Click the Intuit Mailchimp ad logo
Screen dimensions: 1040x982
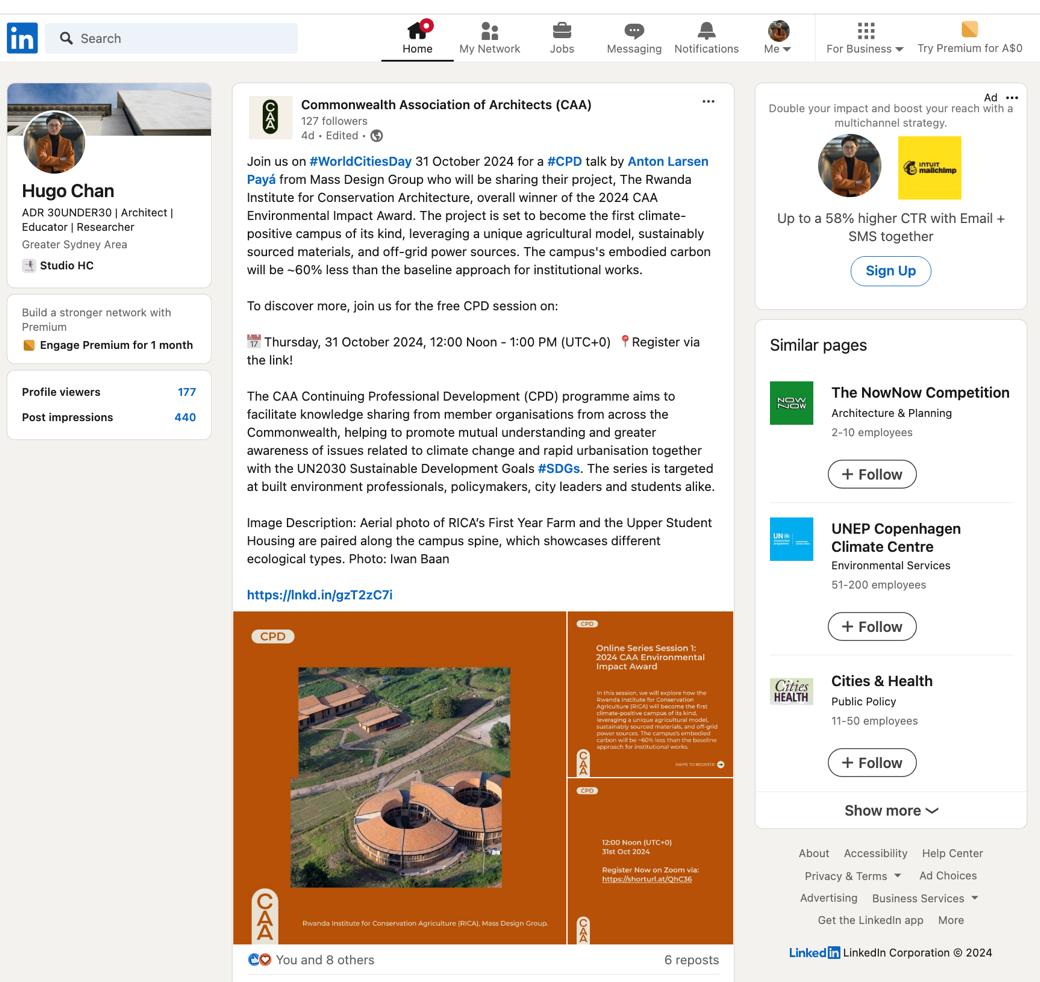(929, 168)
